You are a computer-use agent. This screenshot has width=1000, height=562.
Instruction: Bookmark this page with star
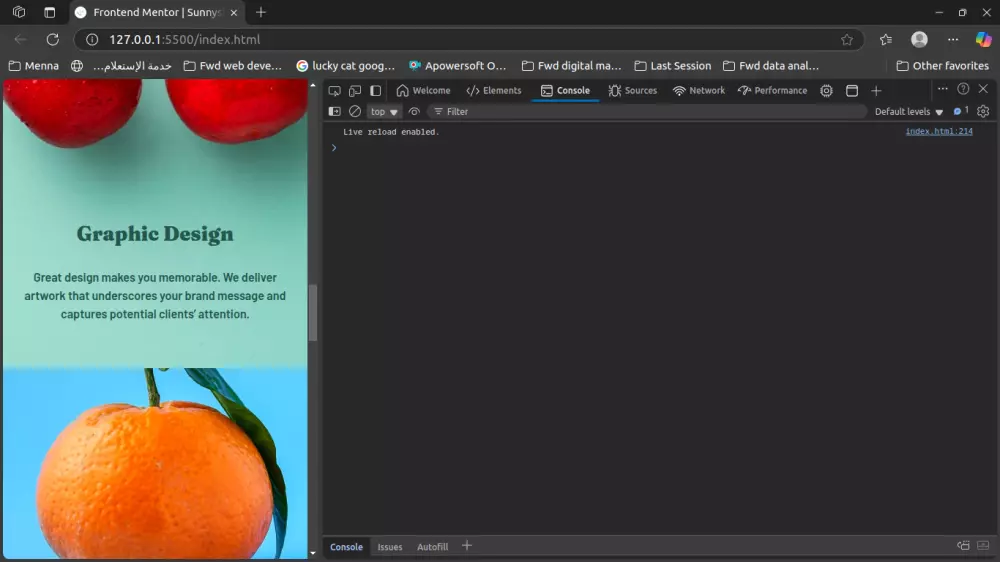coord(847,40)
